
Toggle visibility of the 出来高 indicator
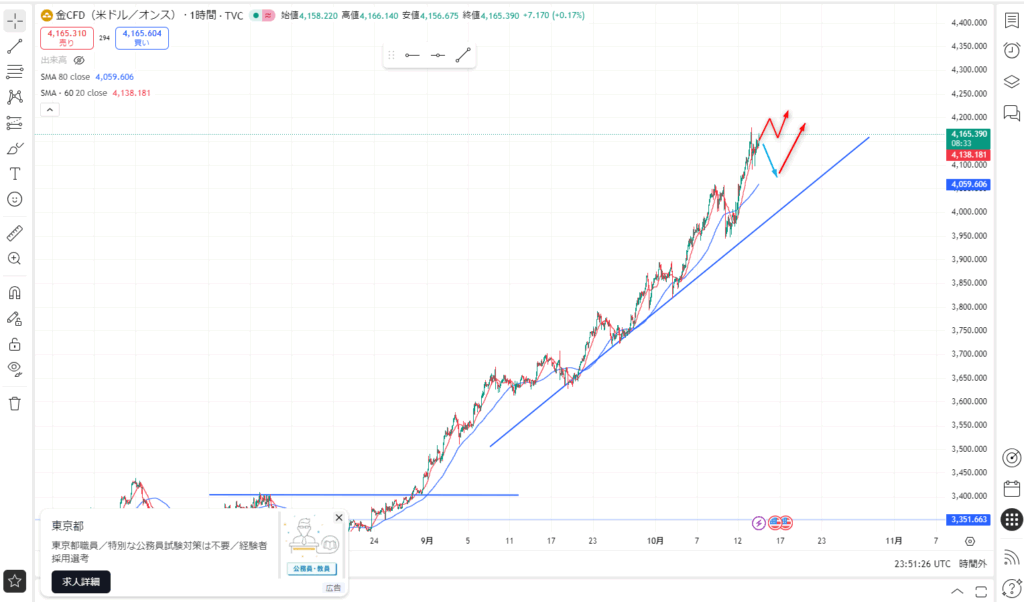point(79,60)
